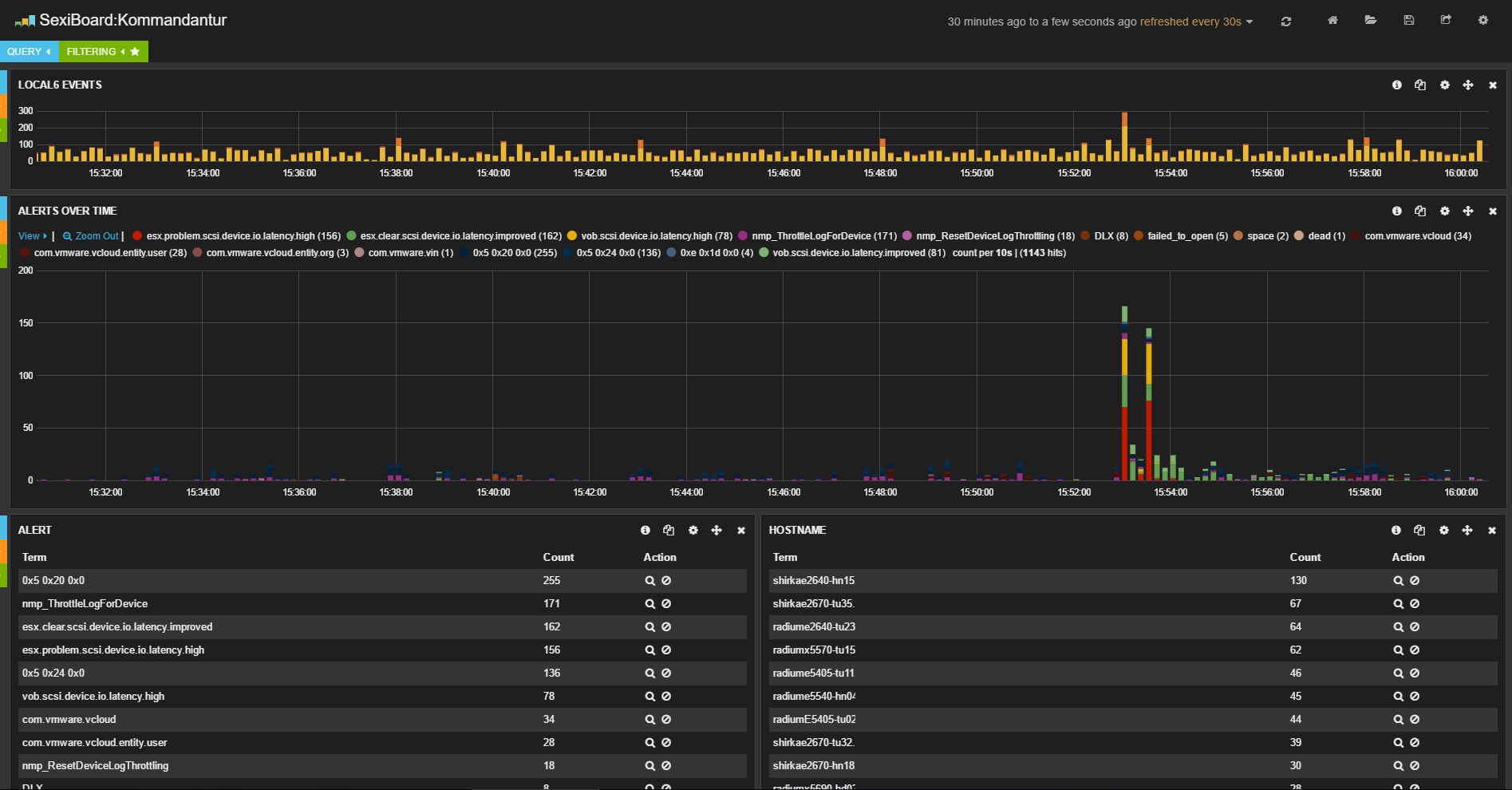The height and width of the screenshot is (790, 1512).
Task: Toggle esx.clear.scsi.device.io.latency.improved legend series
Action: [x=460, y=236]
